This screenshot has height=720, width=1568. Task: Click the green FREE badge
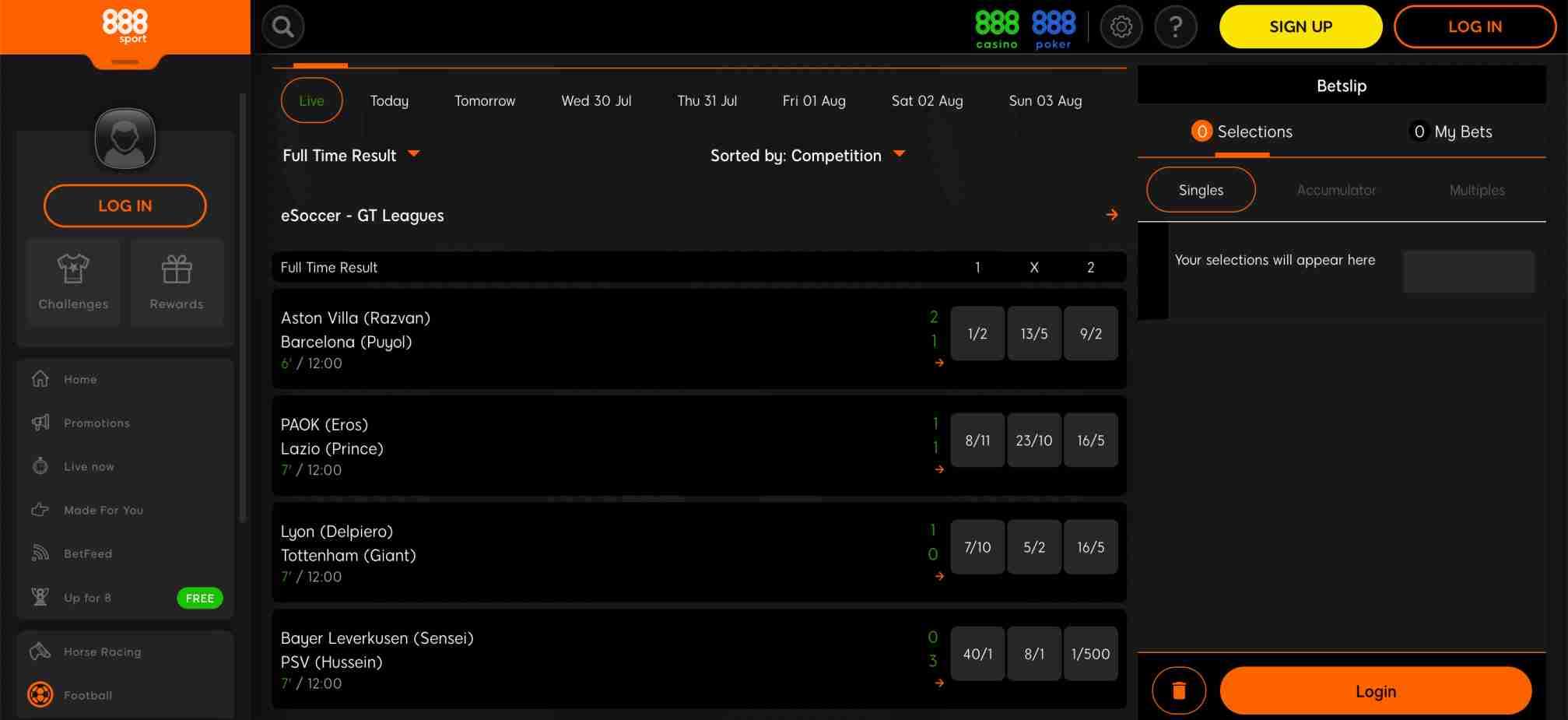point(200,598)
